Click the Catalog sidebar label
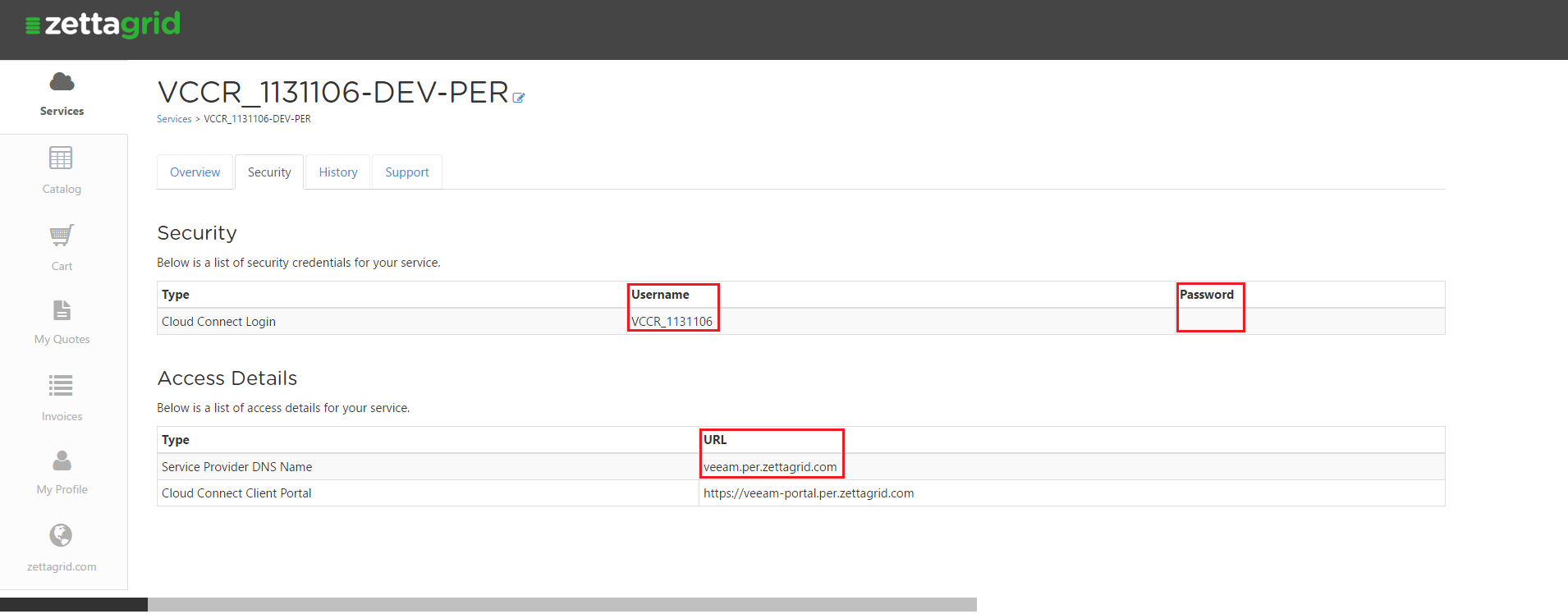This screenshot has height=614, width=1568. click(62, 190)
